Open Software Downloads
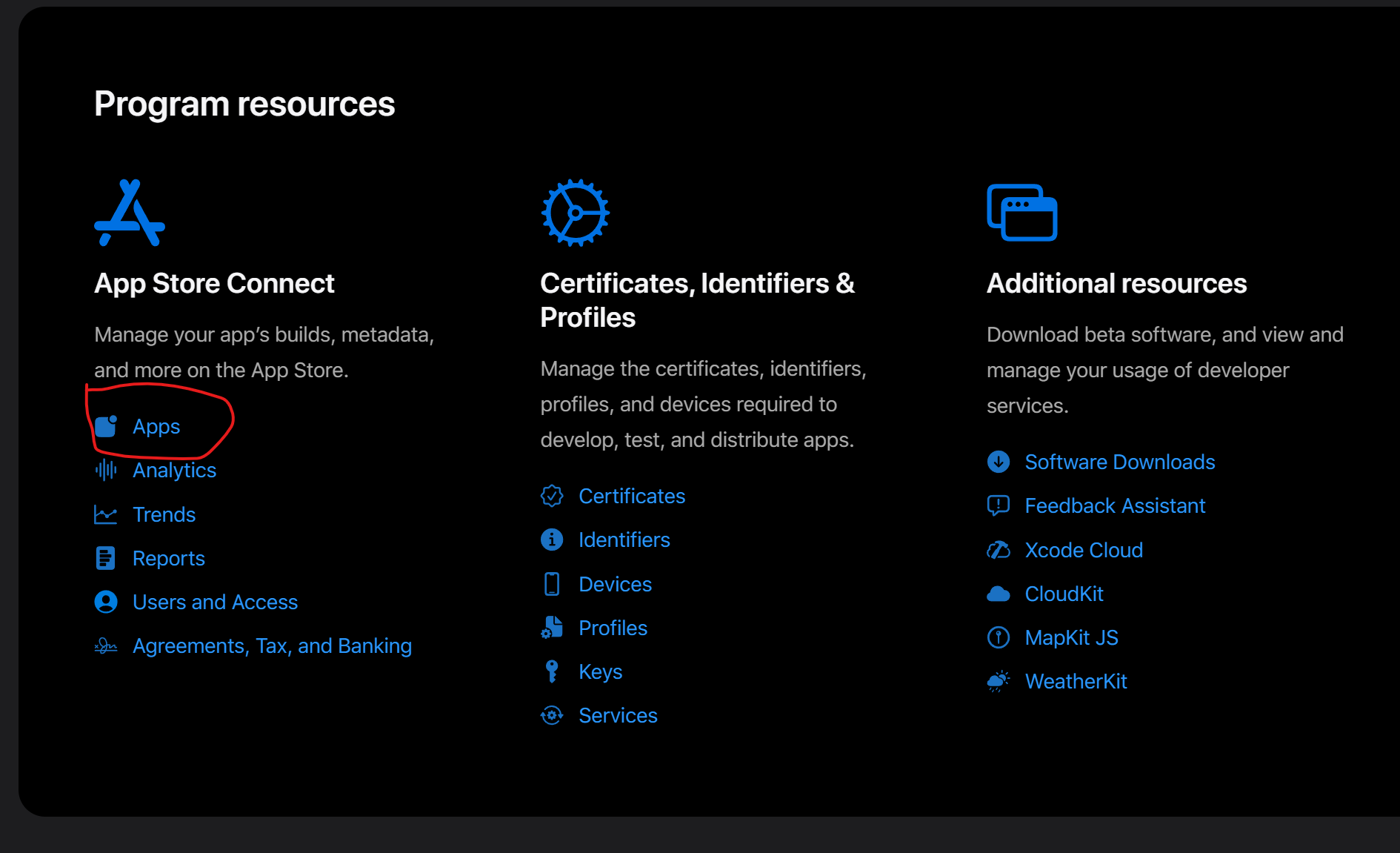Screen dimensions: 1400x853 click(1120, 462)
